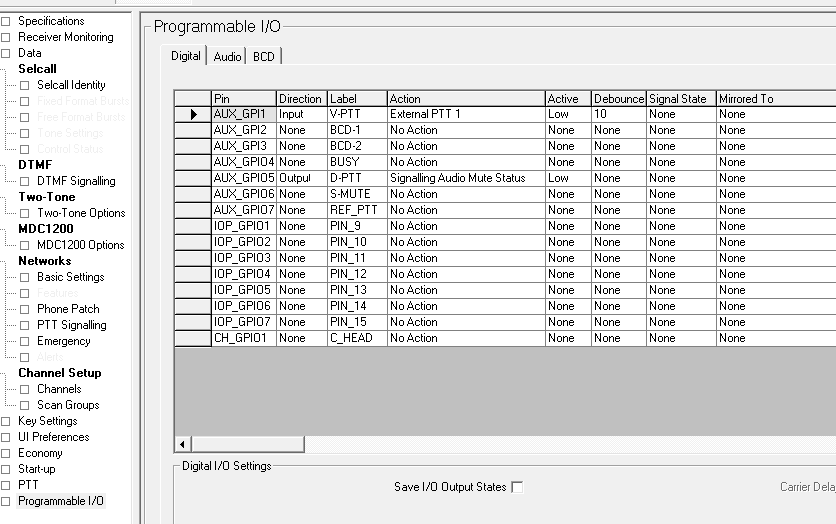Switch to the BCD tab

263,57
